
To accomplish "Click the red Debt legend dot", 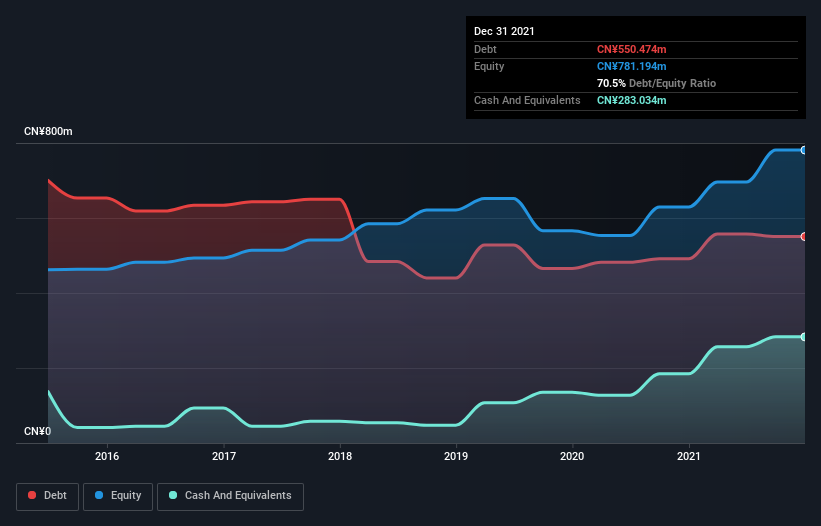I will point(32,495).
